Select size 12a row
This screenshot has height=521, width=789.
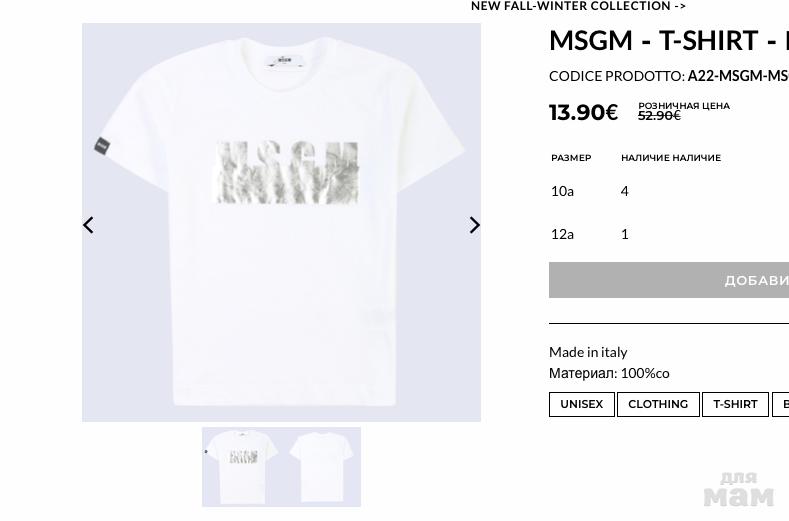(669, 235)
